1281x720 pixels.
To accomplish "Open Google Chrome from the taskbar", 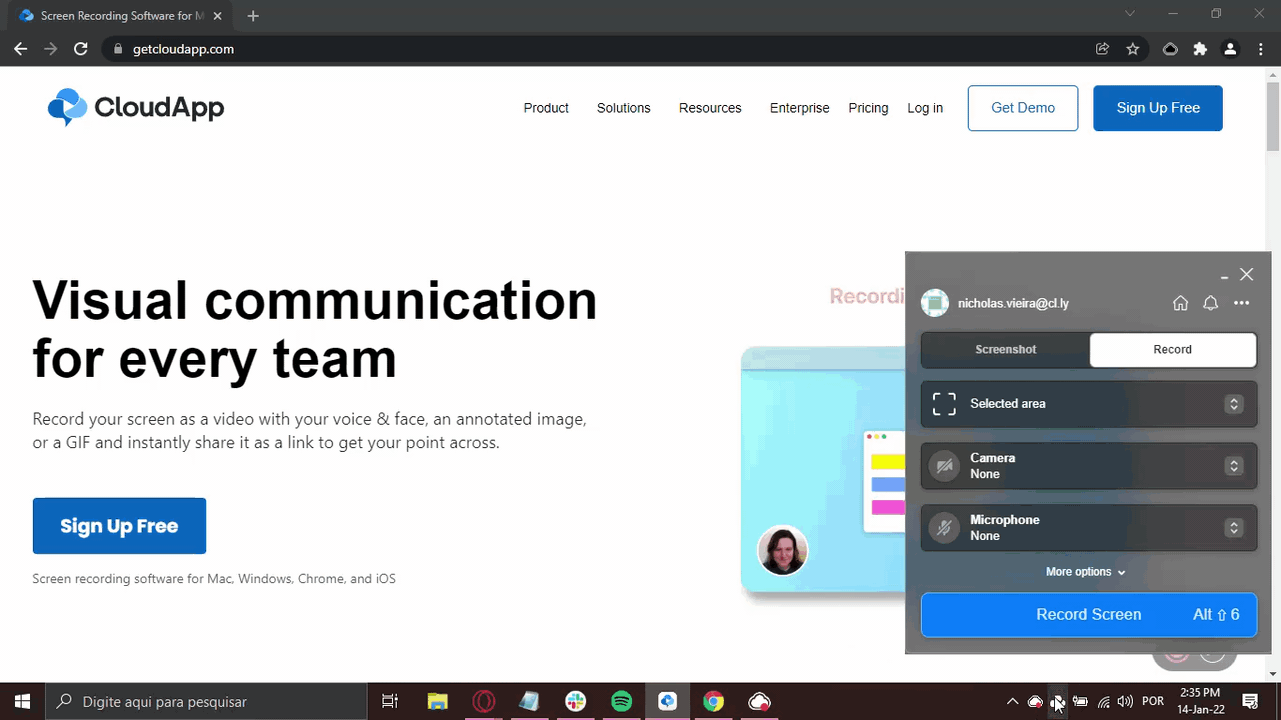I will point(713,701).
